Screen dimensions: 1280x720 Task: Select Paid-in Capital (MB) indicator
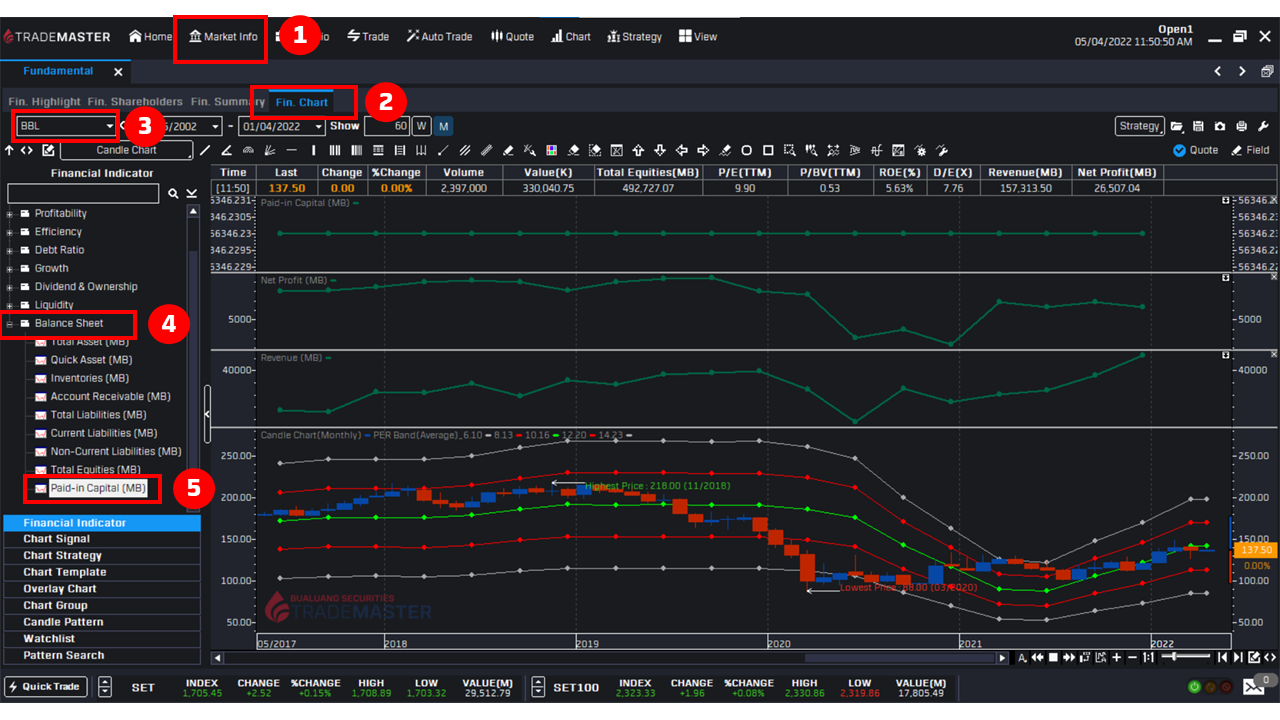click(98, 488)
